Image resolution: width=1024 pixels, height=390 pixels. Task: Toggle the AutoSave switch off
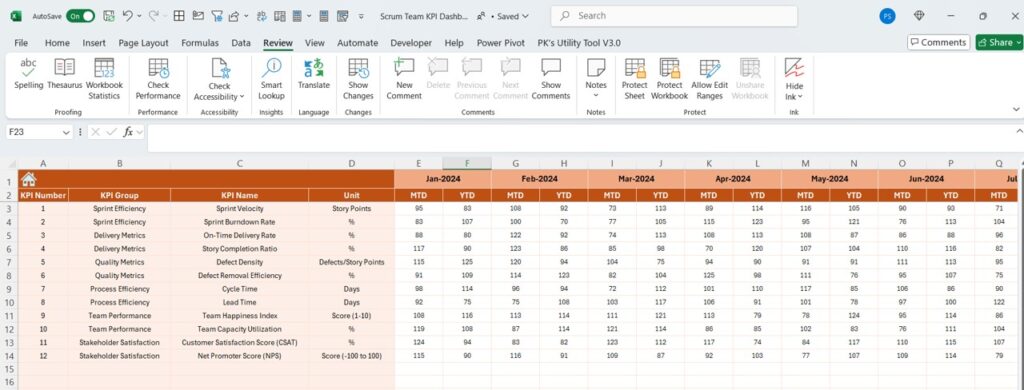[x=80, y=16]
